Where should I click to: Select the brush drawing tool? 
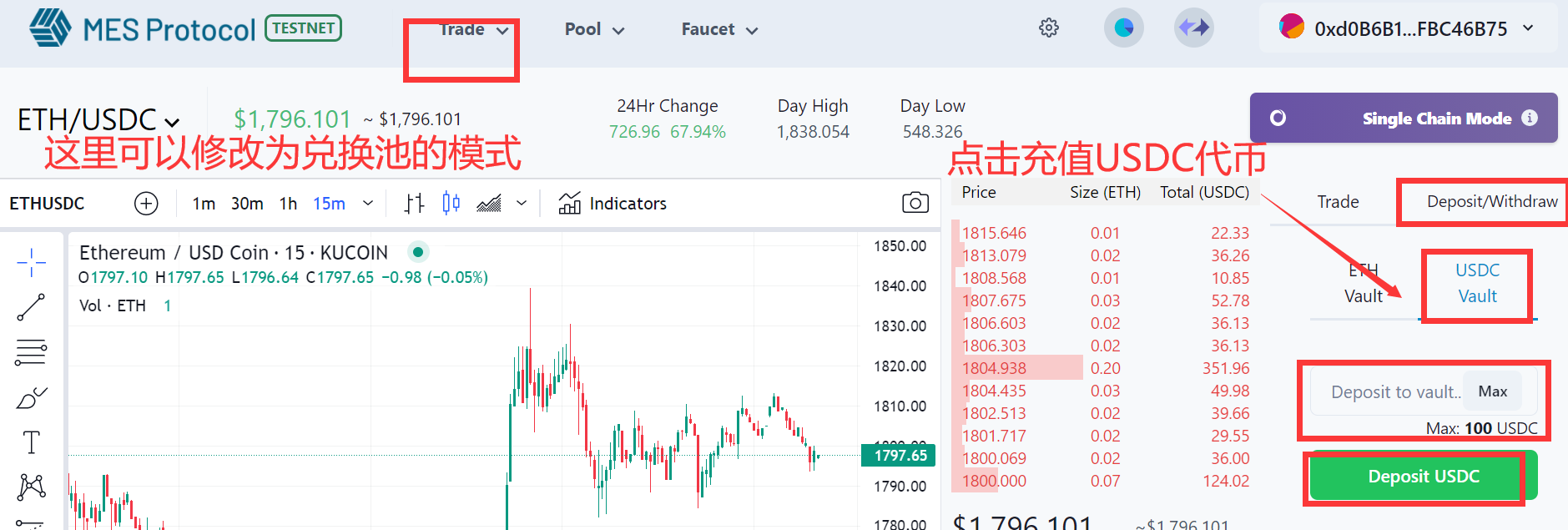[x=31, y=398]
